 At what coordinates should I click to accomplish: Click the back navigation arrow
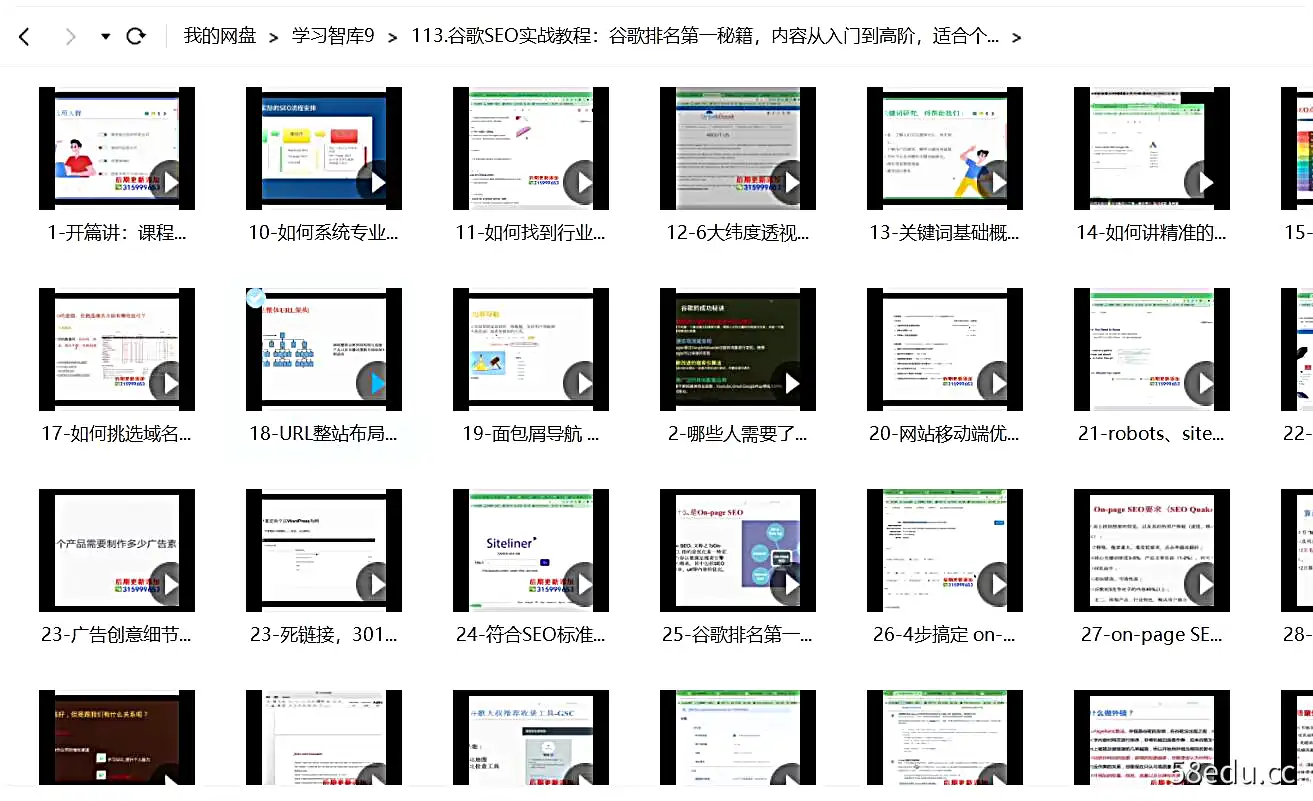point(24,35)
